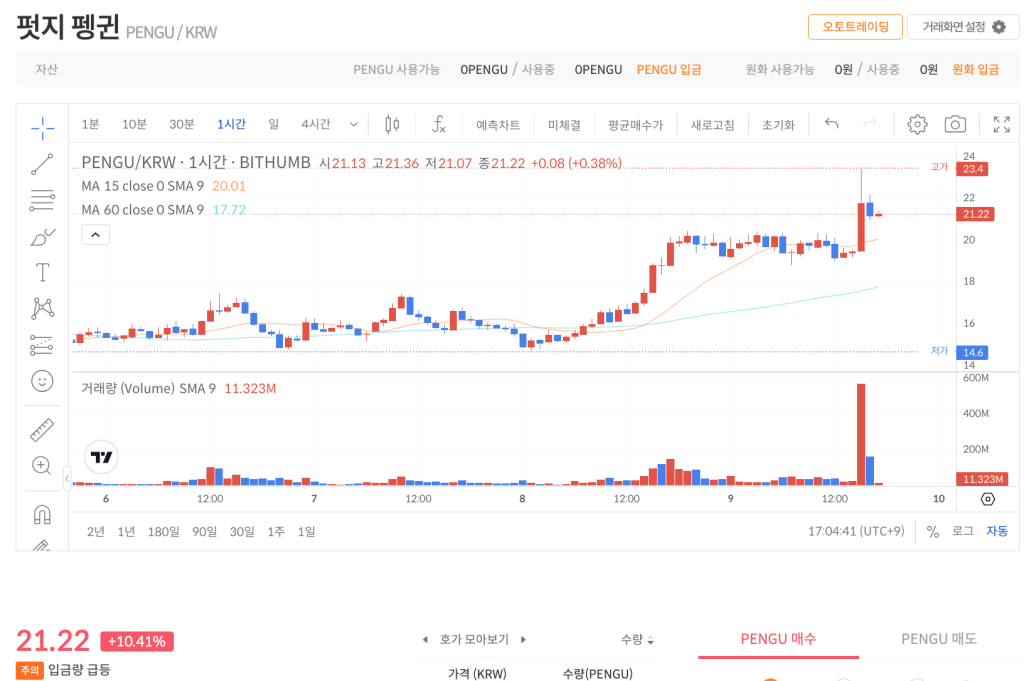
Task: Click MA 15 close indicator legend
Action: [x=163, y=186]
